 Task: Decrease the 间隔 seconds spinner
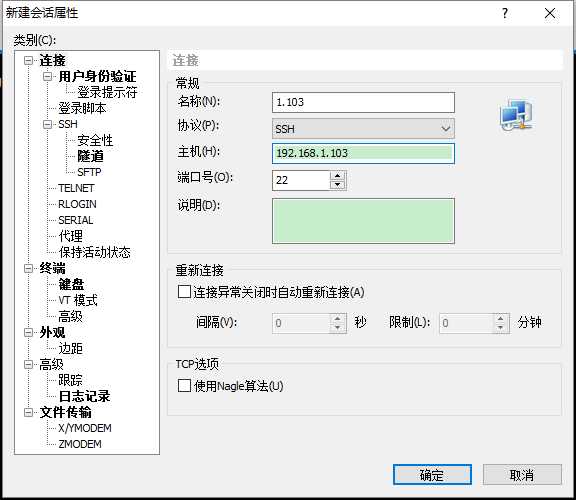point(337,327)
